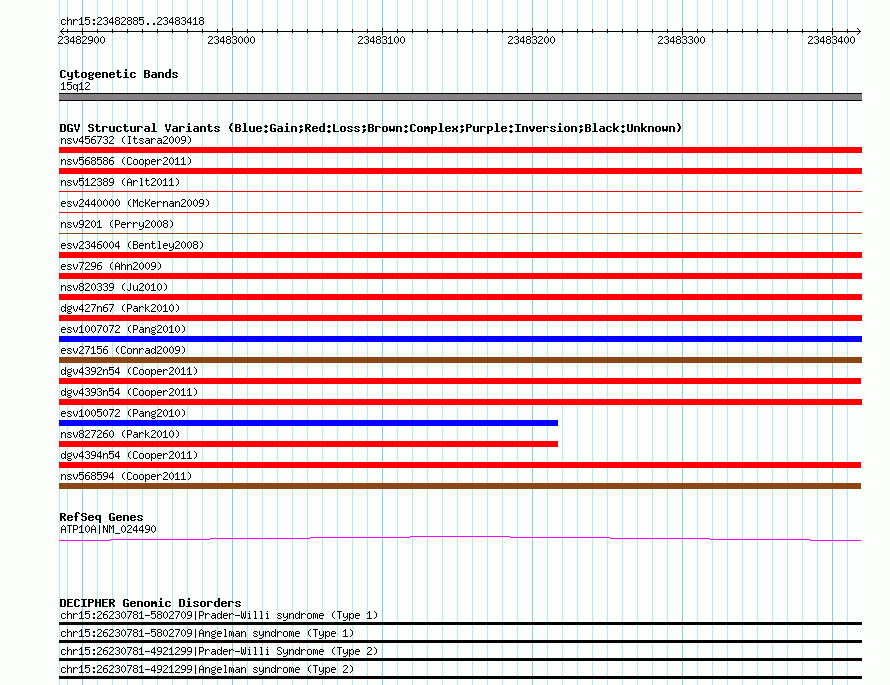Select the red bar below esv2346004 (Bentley2008)
Screen dimensions: 890x685
coord(460,255)
